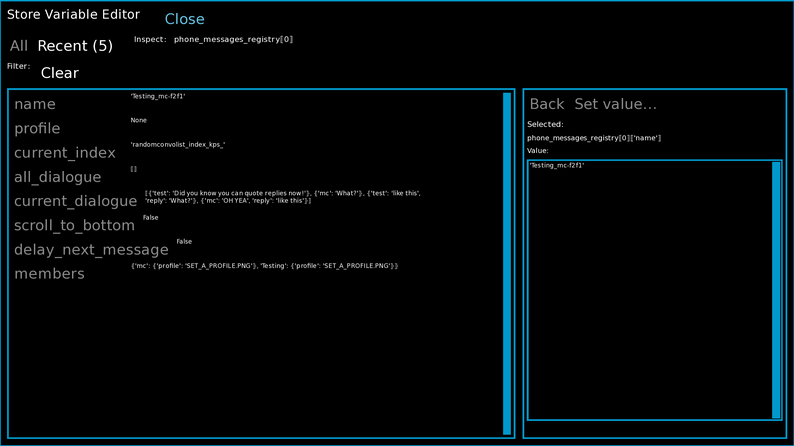Screen dimensions: 794x446
Task: Go Back in the value panel
Action: tap(546, 104)
